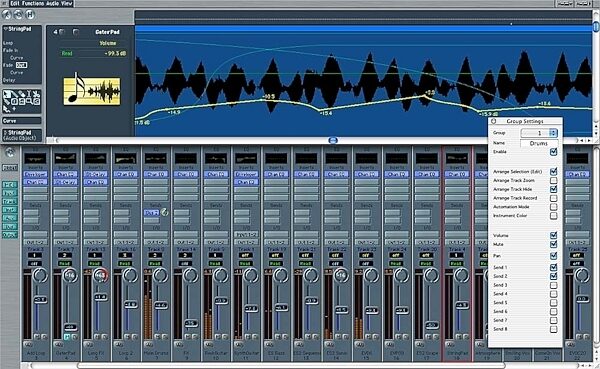Enable the Send 3 checkbox
Screen dimensions: 600x369
[553, 285]
